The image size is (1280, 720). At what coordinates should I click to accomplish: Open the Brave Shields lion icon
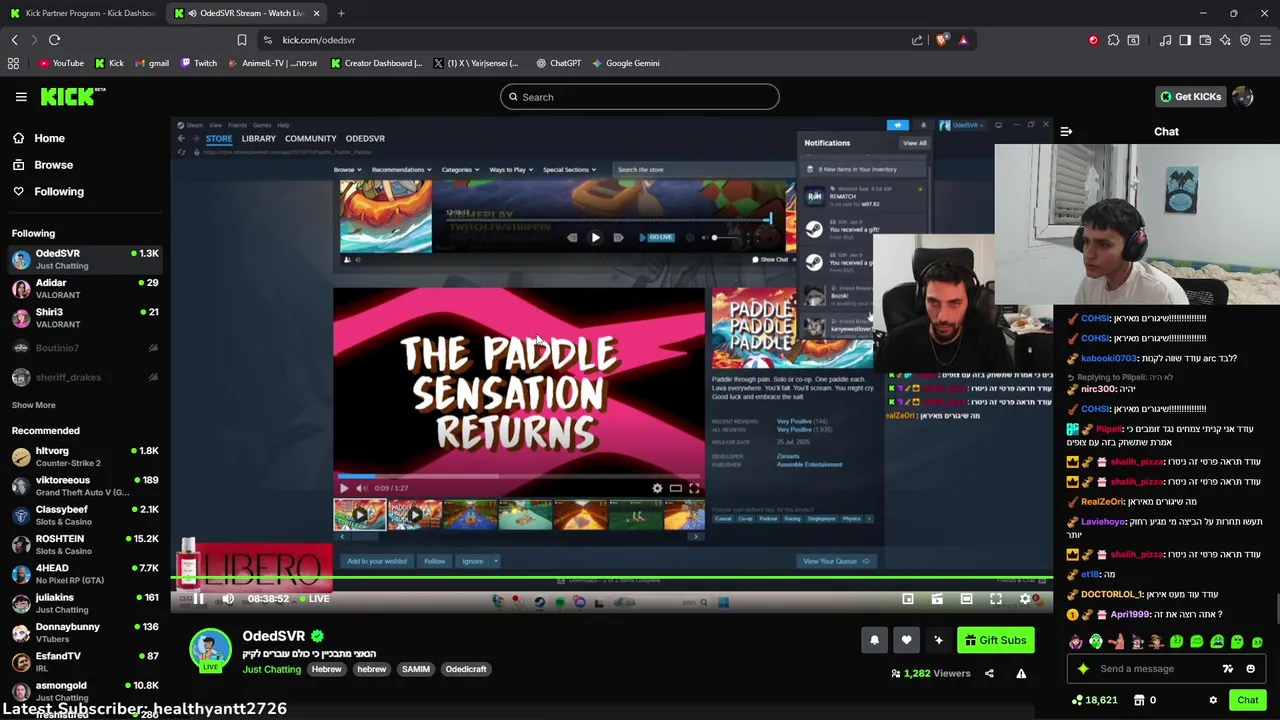point(942,40)
